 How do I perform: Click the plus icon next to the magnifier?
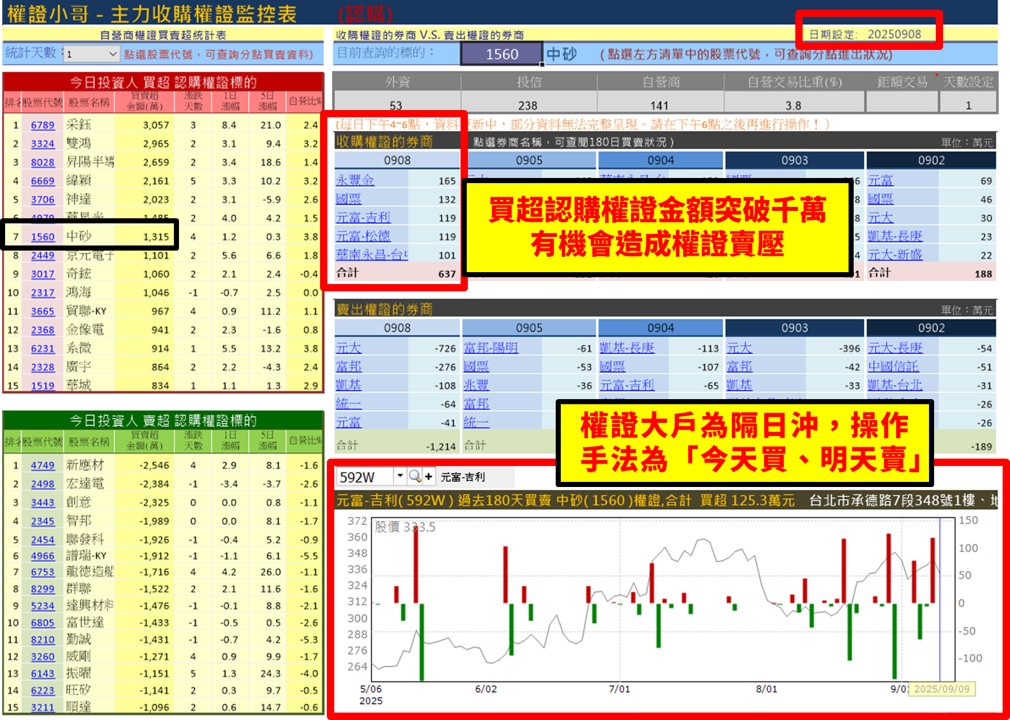point(429,477)
